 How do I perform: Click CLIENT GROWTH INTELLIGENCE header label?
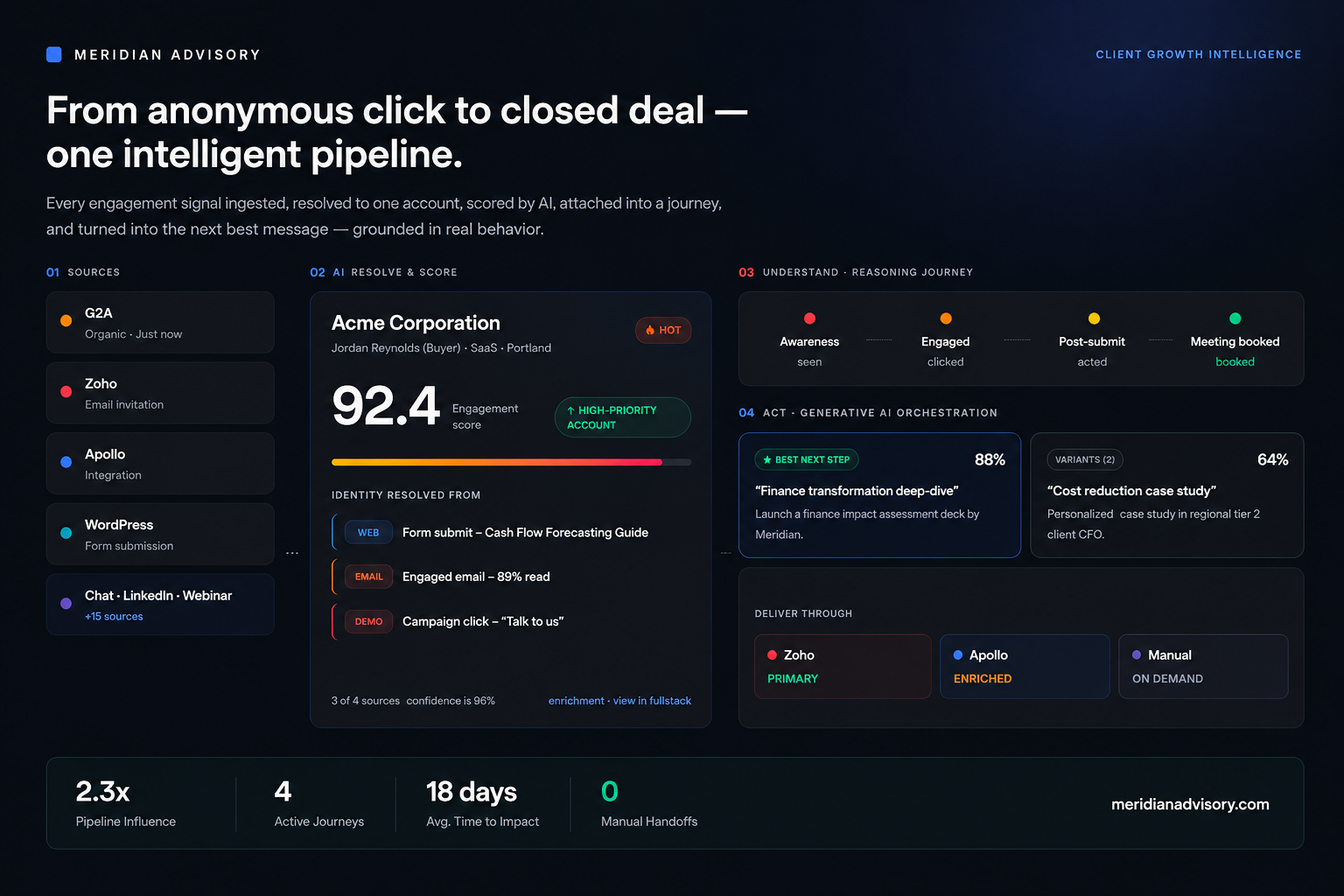[1199, 54]
